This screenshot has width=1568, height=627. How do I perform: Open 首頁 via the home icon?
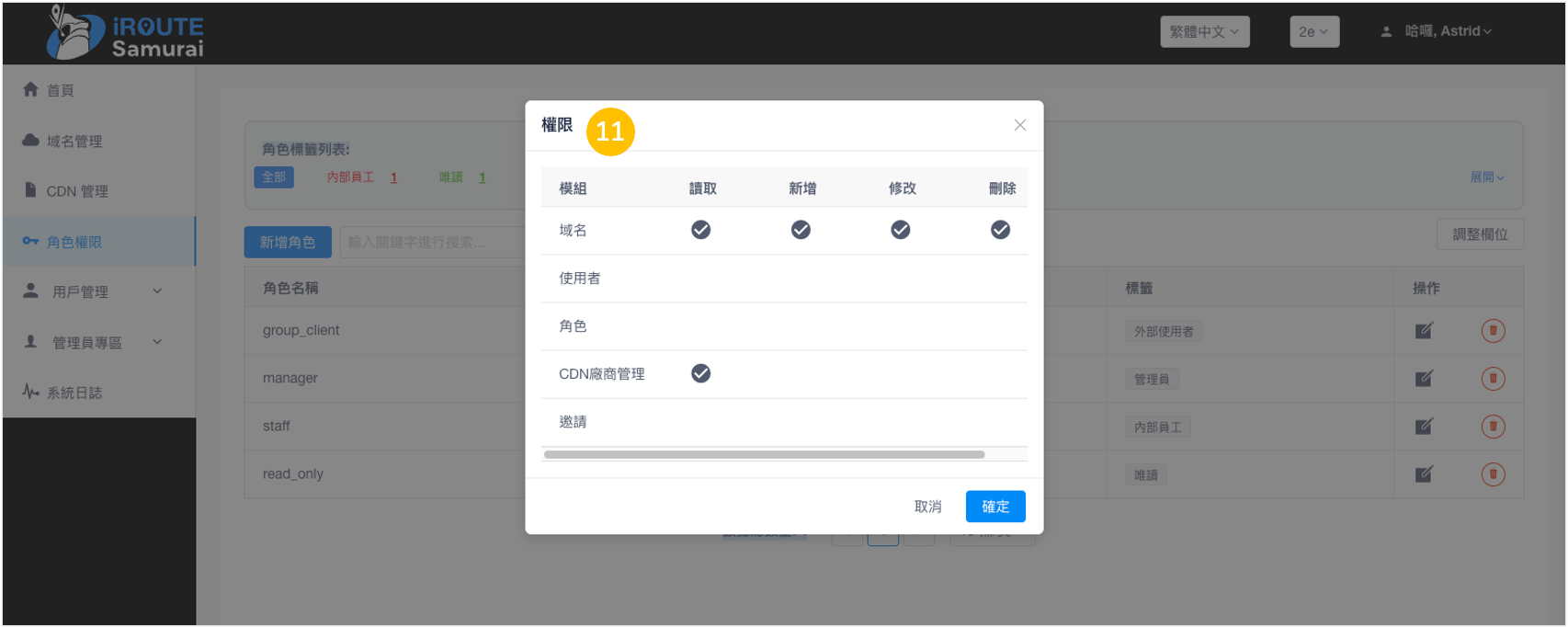coord(31,90)
